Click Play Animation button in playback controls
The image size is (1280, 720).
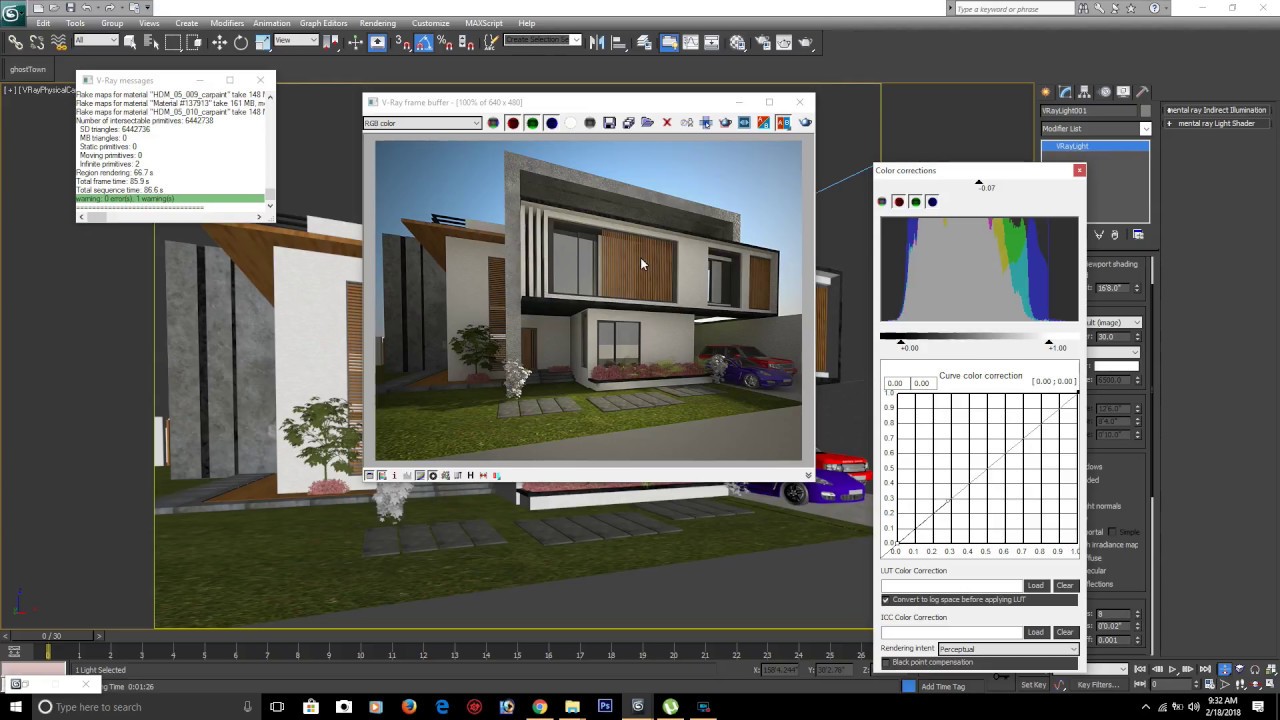1172,669
